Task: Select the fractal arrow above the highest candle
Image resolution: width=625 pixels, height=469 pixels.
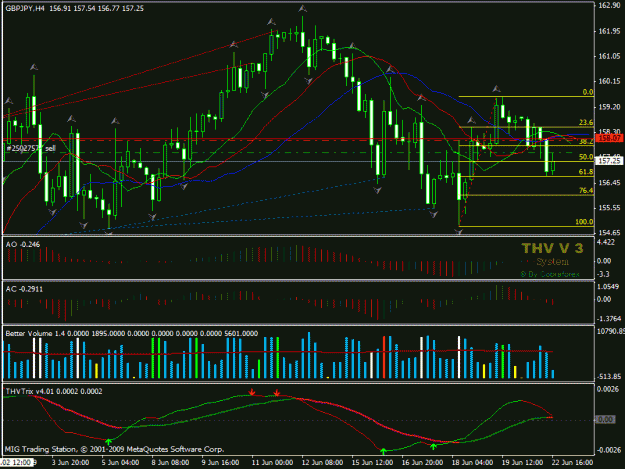Action: [303, 8]
